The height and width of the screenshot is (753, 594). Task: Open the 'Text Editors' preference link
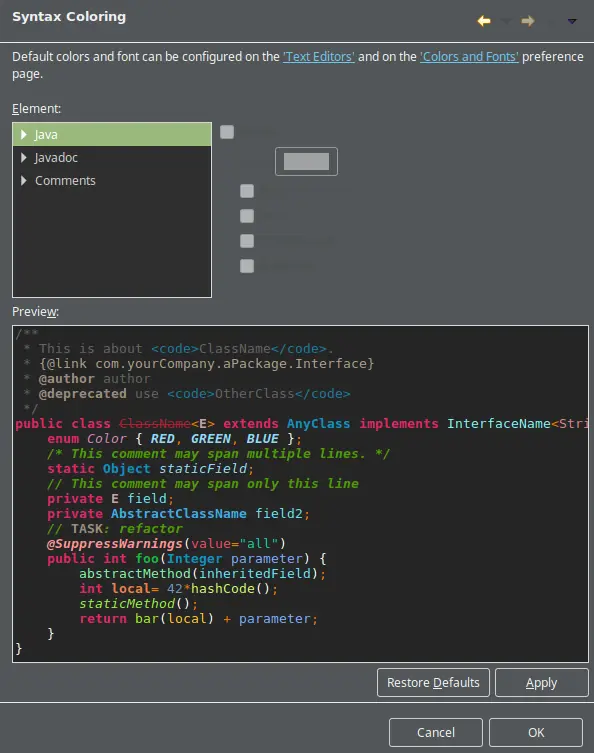point(319,57)
